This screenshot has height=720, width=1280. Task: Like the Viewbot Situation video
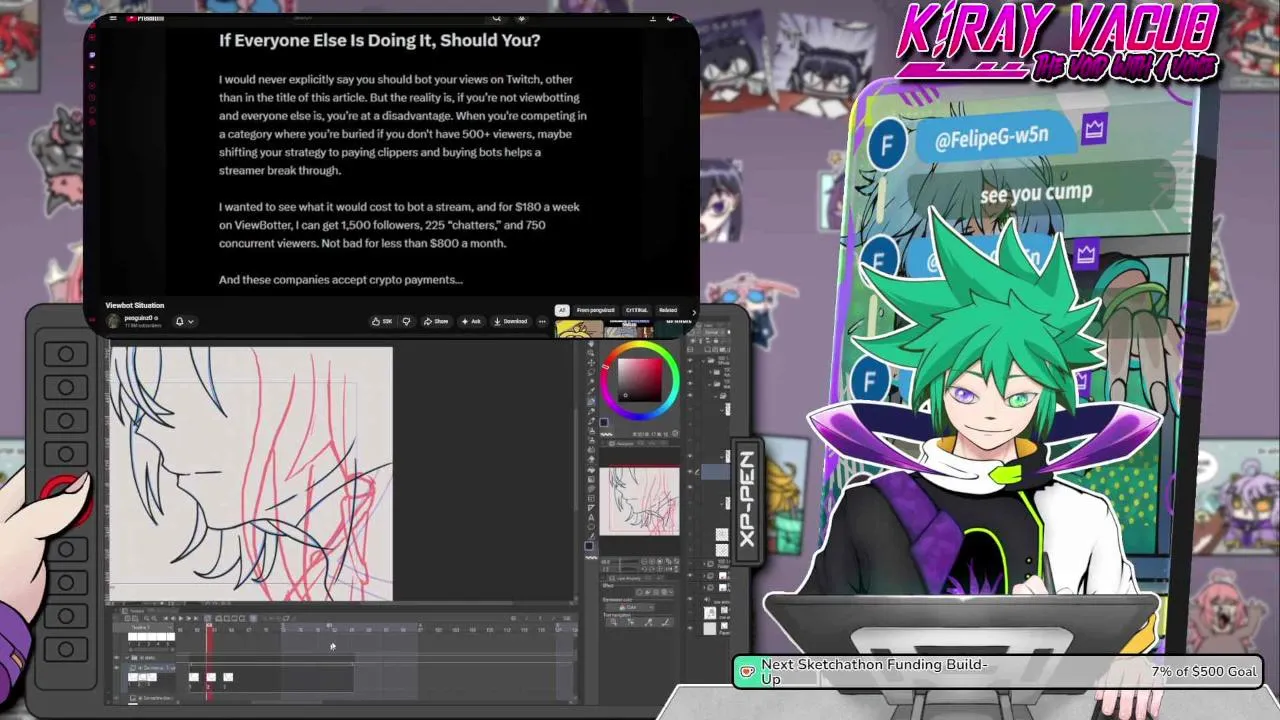click(x=381, y=321)
